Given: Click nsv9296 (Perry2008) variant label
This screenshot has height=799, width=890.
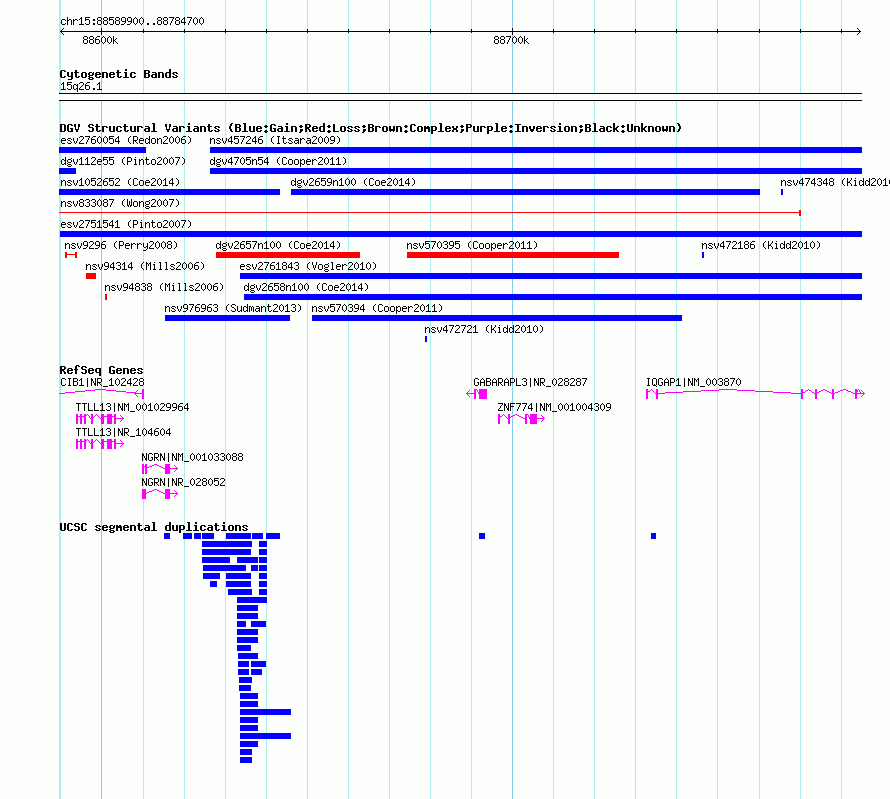Looking at the screenshot, I should (x=121, y=245).
